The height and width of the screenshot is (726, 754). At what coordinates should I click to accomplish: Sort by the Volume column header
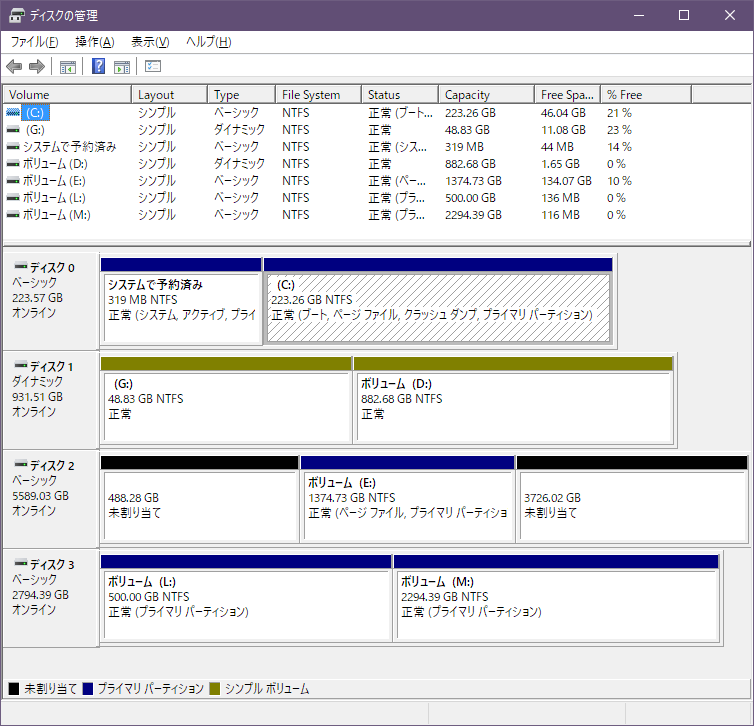coord(67,95)
